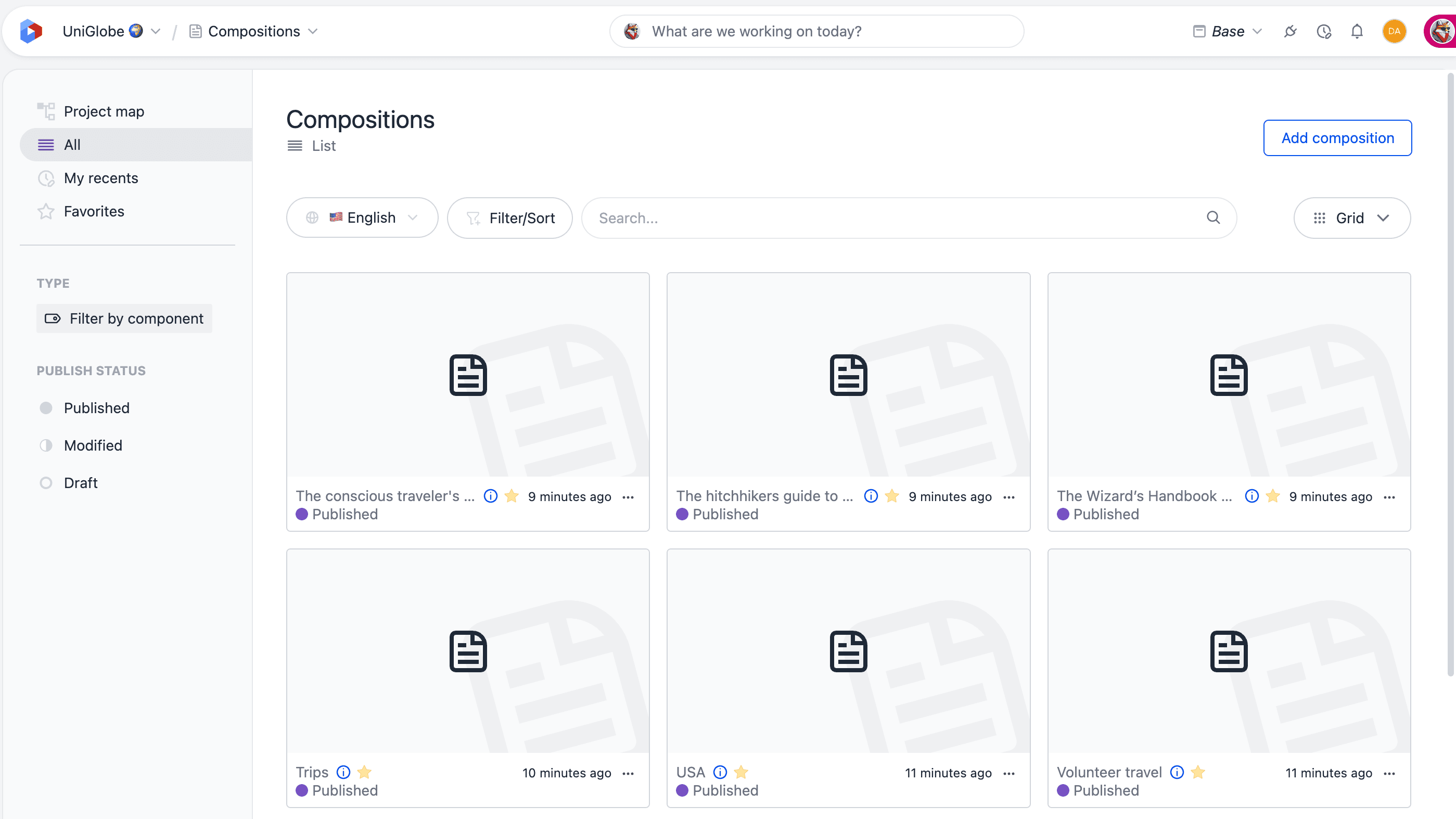1456x819 pixels.
Task: Click the Volunteer travel title text
Action: [1109, 772]
